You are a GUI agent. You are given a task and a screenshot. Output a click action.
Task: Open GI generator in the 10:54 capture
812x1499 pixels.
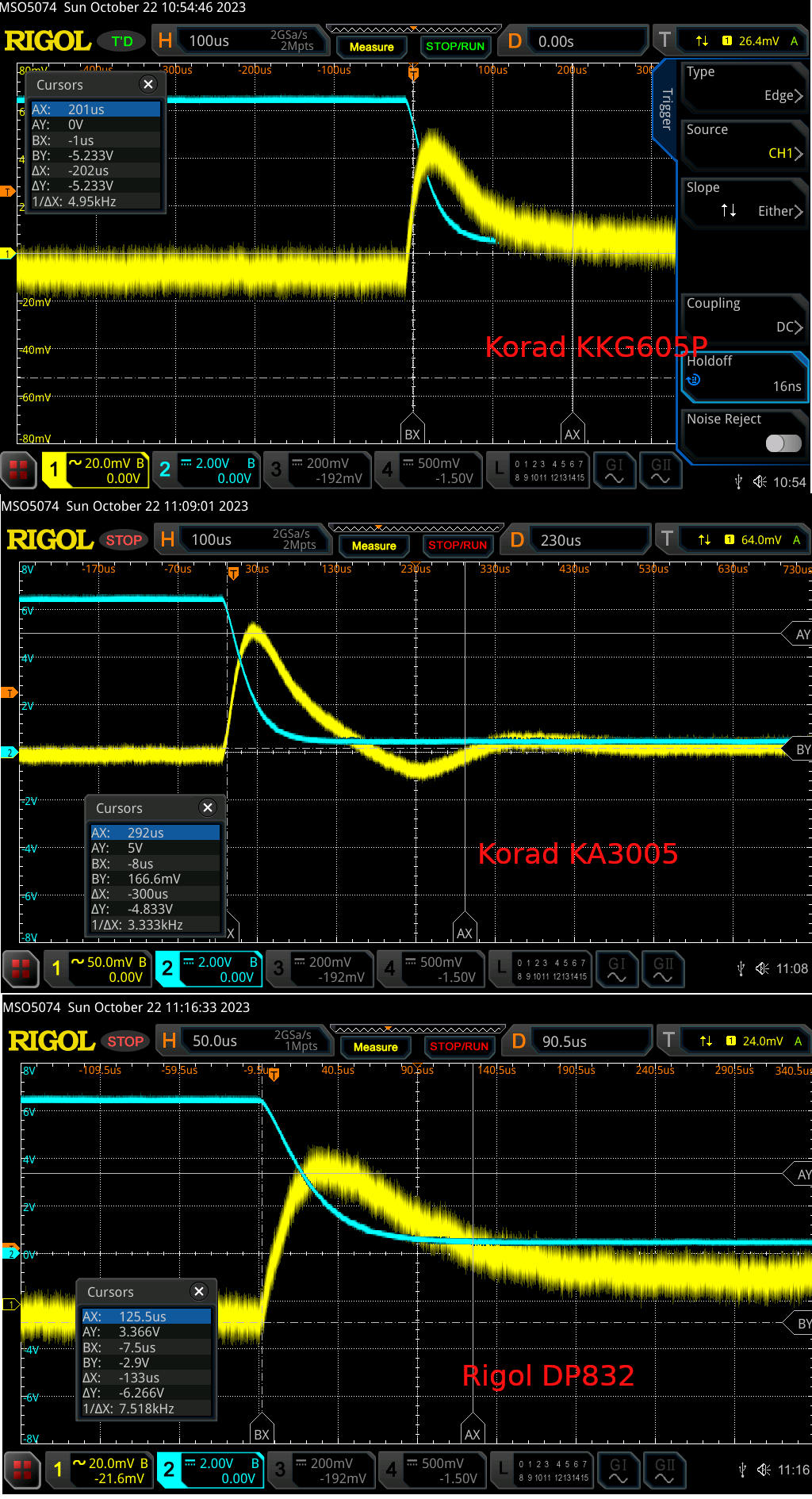point(615,470)
